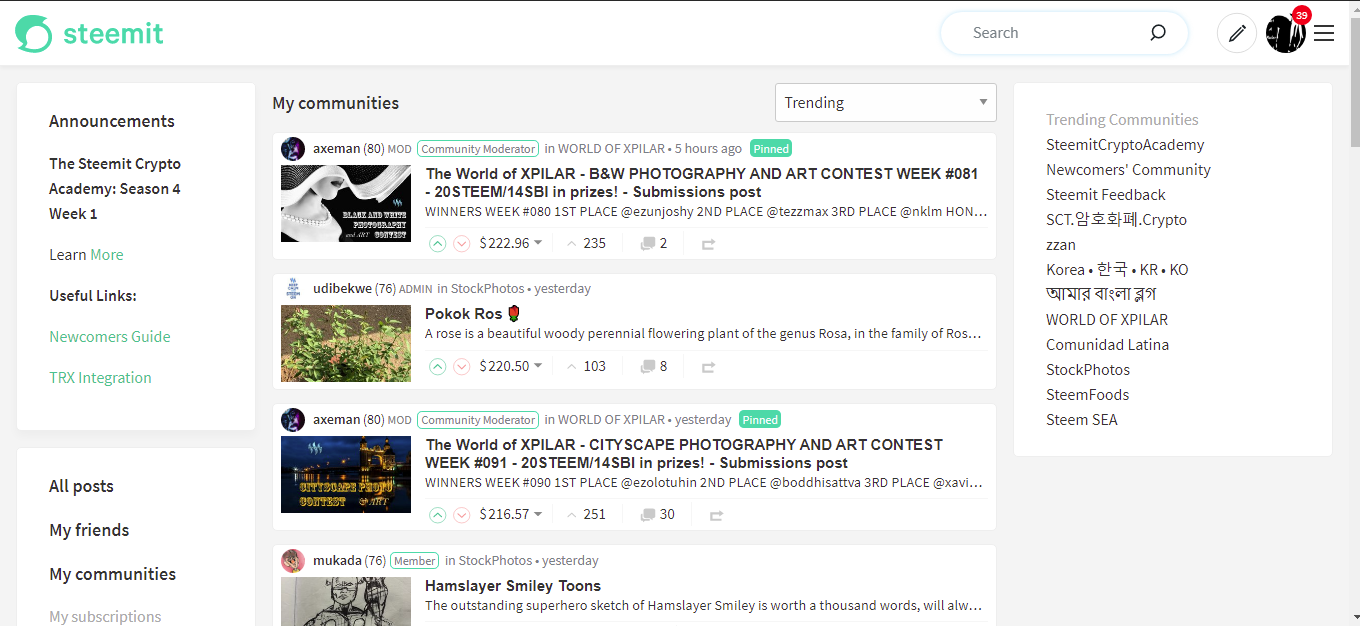The width and height of the screenshot is (1360, 626).
Task: Resteem the Pokok Ros post
Action: click(x=708, y=367)
